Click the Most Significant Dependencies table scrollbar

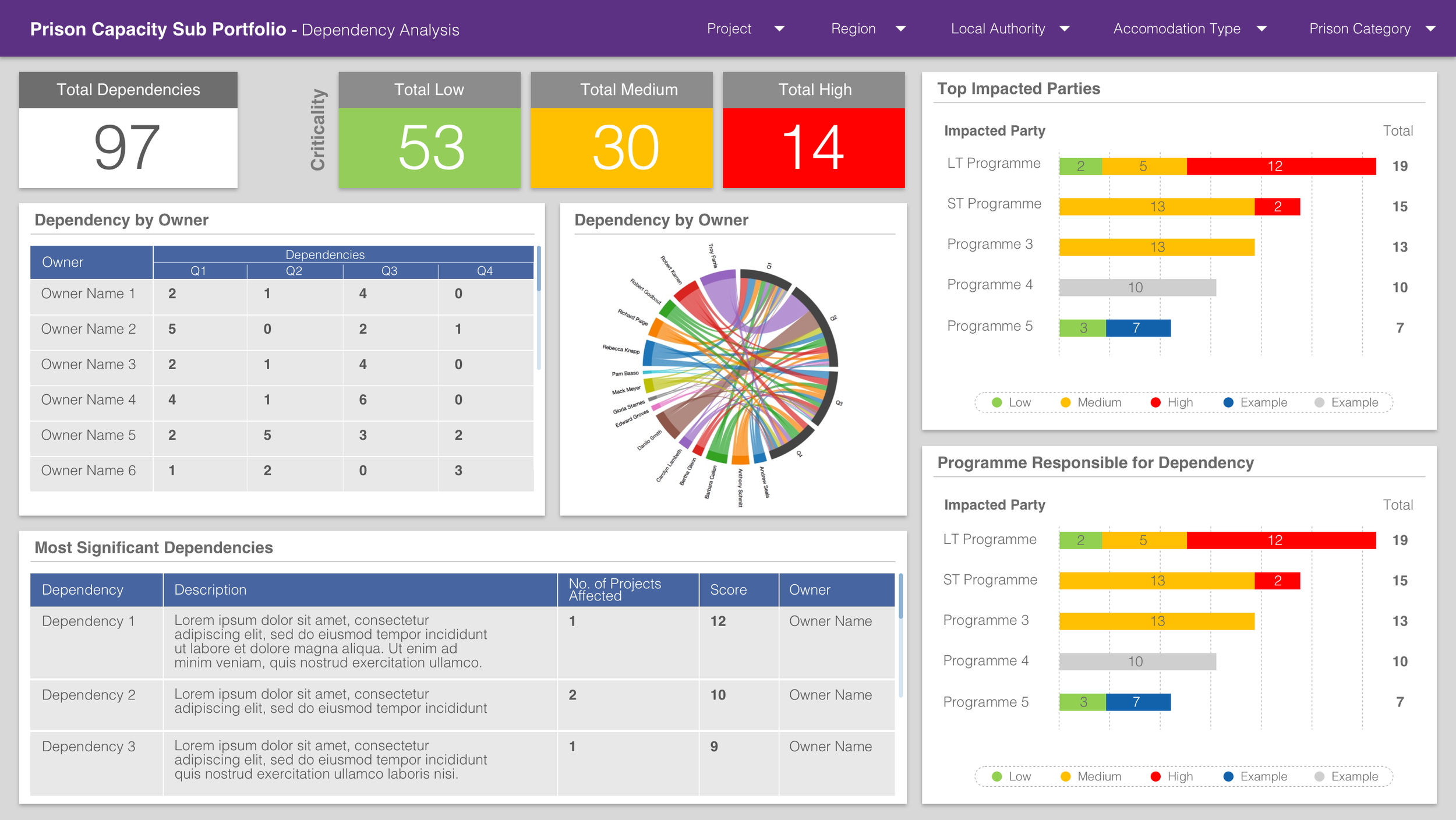tap(900, 597)
